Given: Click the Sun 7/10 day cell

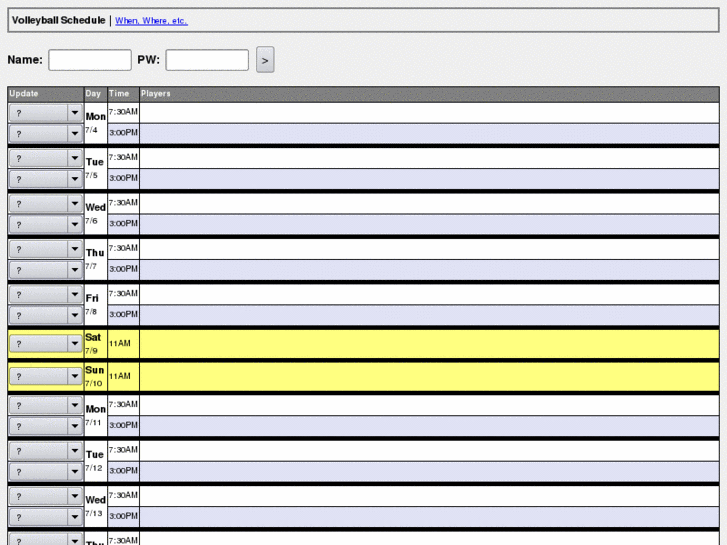Looking at the screenshot, I should 96,376.
